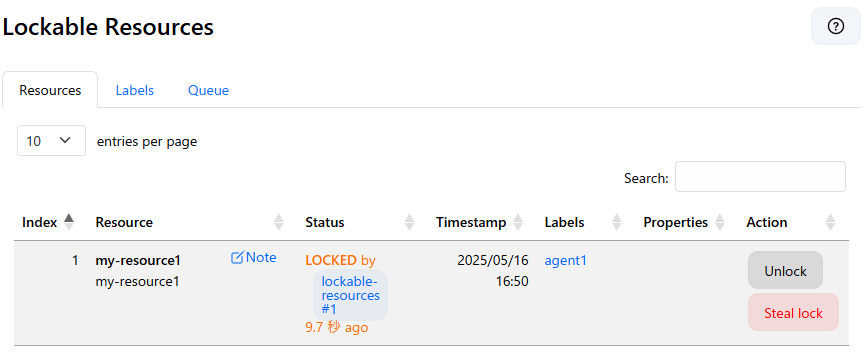Switch to the Queue tab
Image resolution: width=866 pixels, height=361 pixels.
tap(208, 90)
